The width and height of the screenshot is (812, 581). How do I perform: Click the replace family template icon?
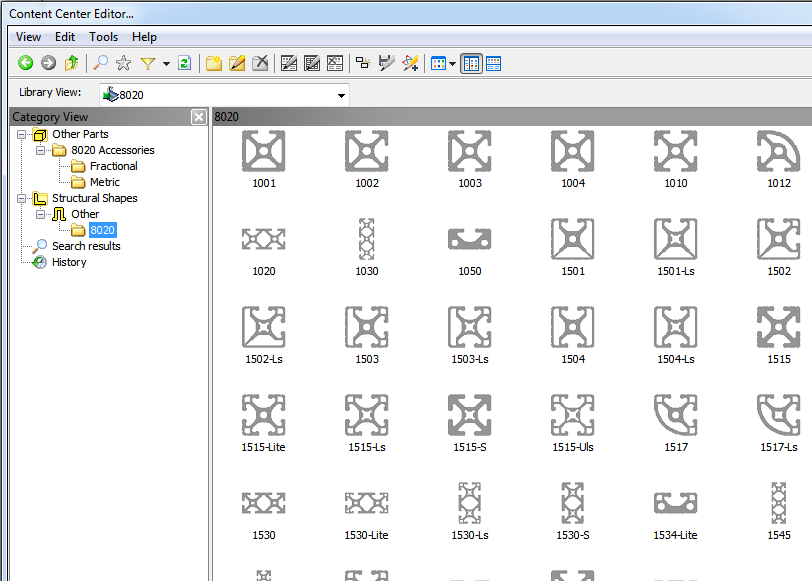point(363,63)
